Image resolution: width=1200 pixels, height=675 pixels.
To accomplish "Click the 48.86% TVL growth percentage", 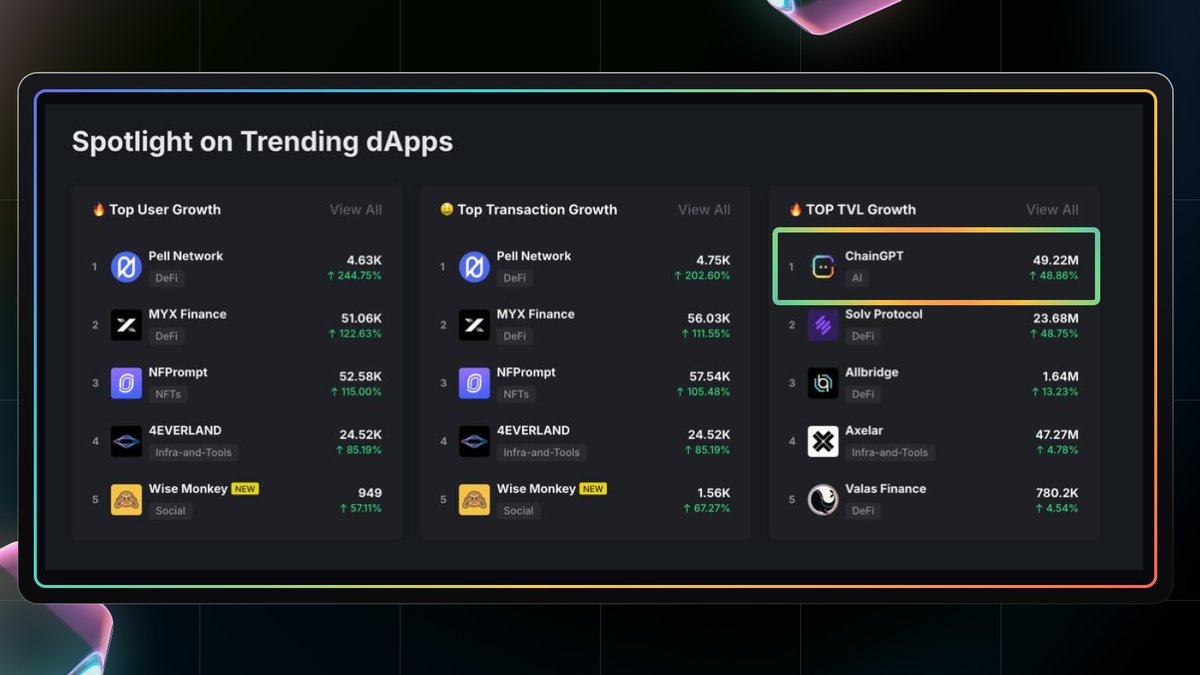I will (1054, 276).
